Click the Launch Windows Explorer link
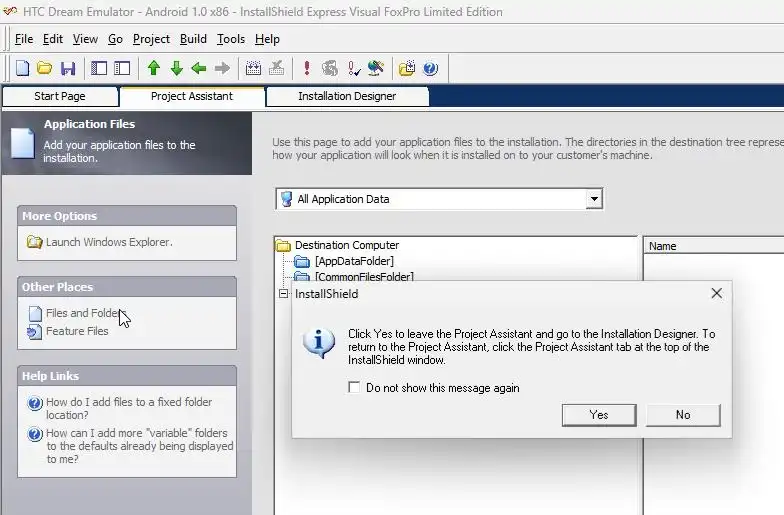Image resolution: width=784 pixels, height=515 pixels. tap(109, 242)
